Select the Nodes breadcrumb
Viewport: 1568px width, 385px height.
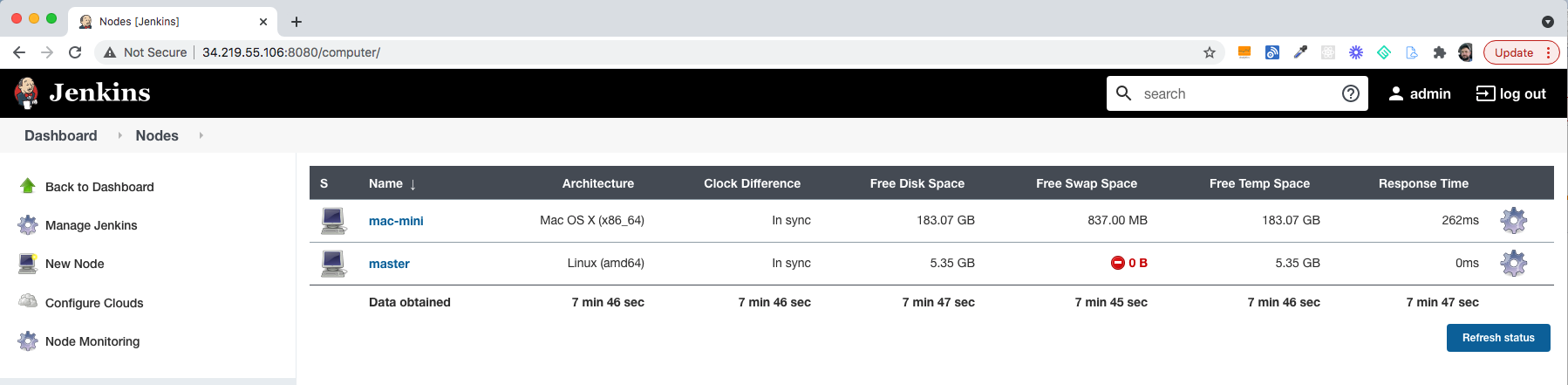(x=157, y=135)
